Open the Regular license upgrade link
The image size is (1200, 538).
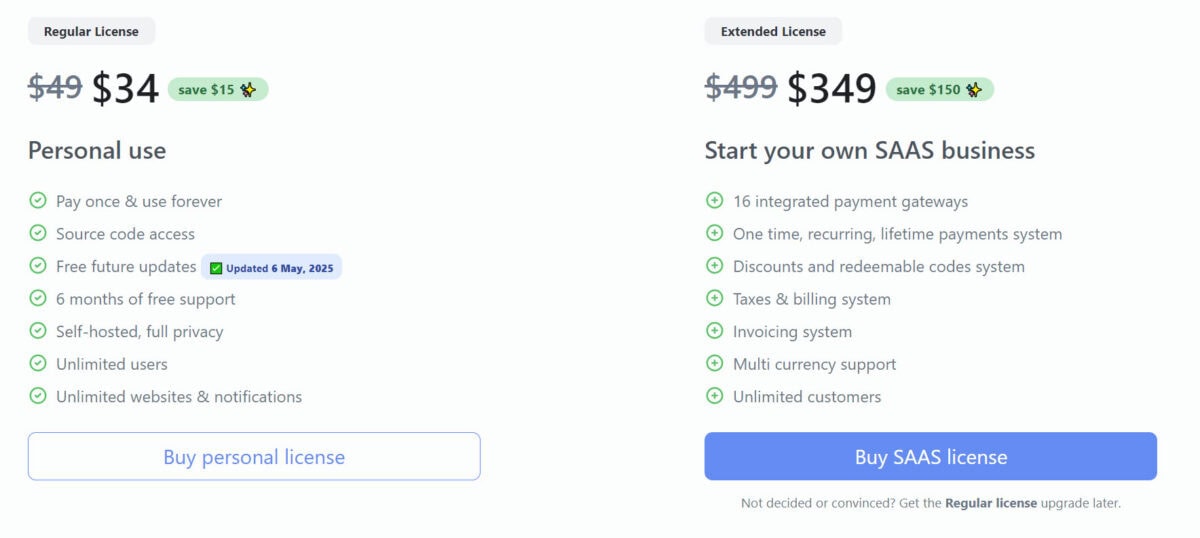(x=991, y=503)
